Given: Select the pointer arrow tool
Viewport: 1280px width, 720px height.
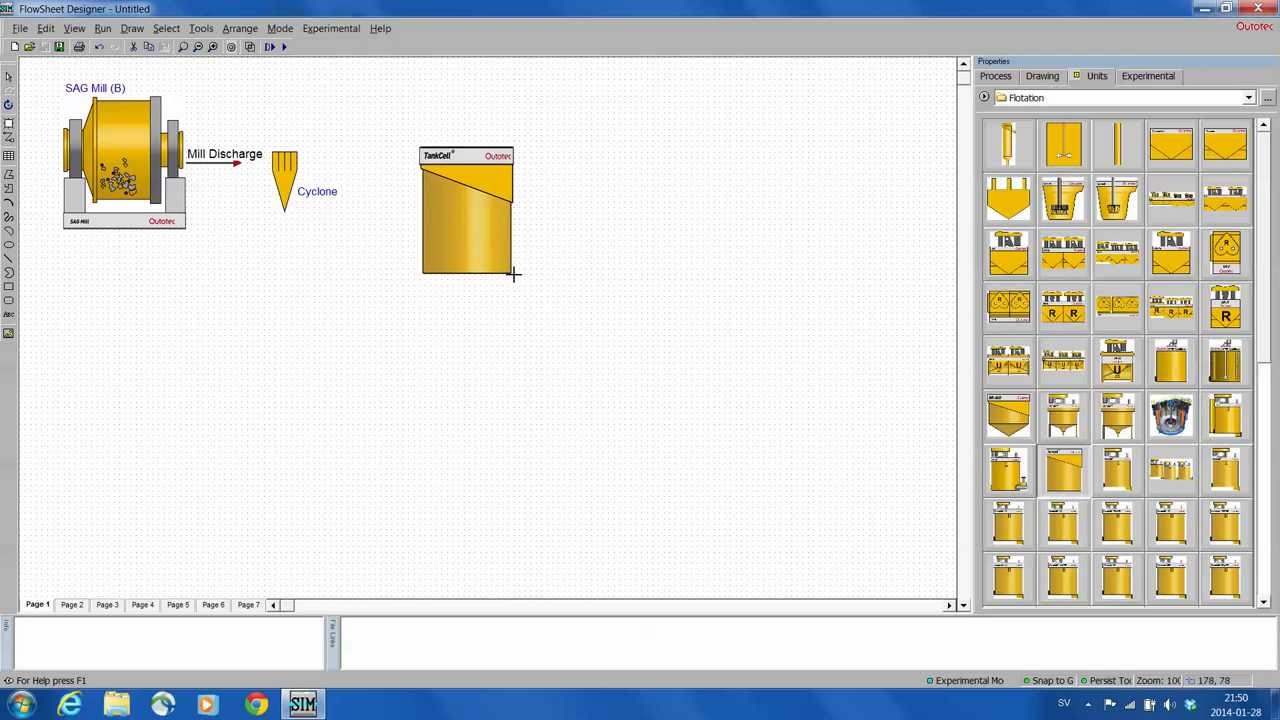Looking at the screenshot, I should (x=8, y=77).
